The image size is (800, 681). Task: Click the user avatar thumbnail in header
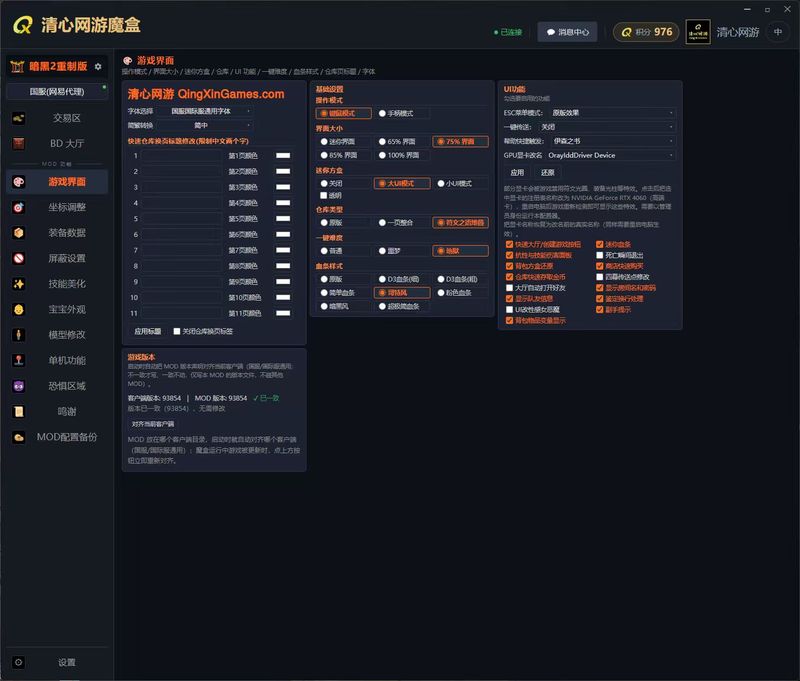pyautogui.click(x=698, y=32)
